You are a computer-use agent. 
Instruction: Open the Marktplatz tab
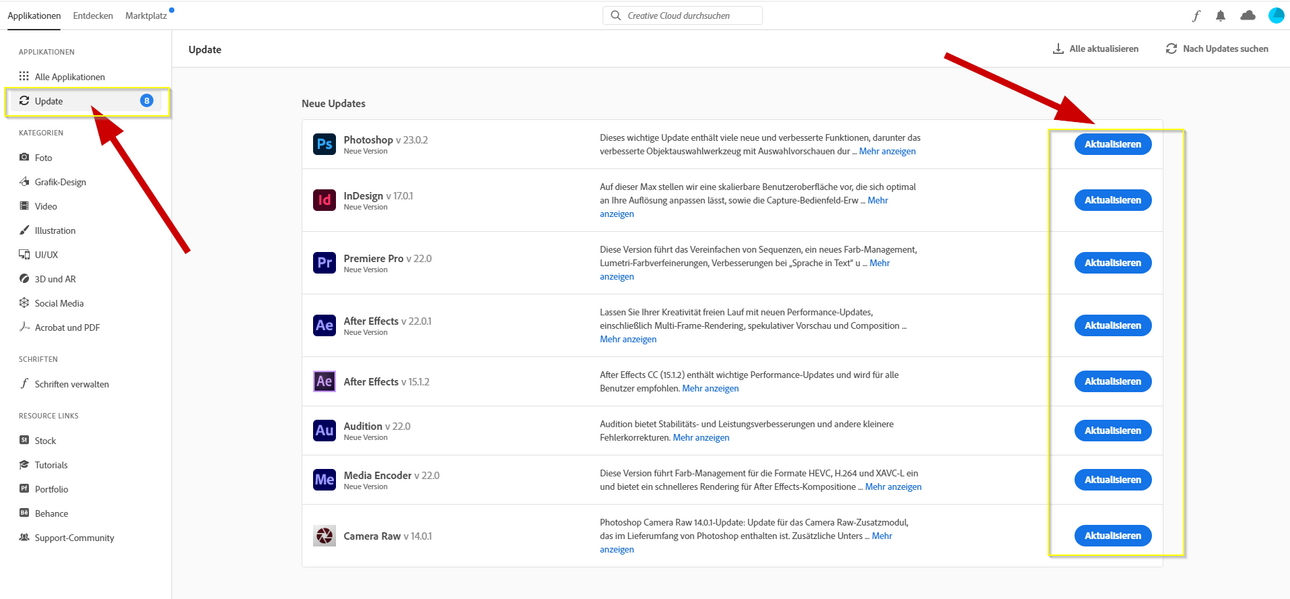click(146, 16)
